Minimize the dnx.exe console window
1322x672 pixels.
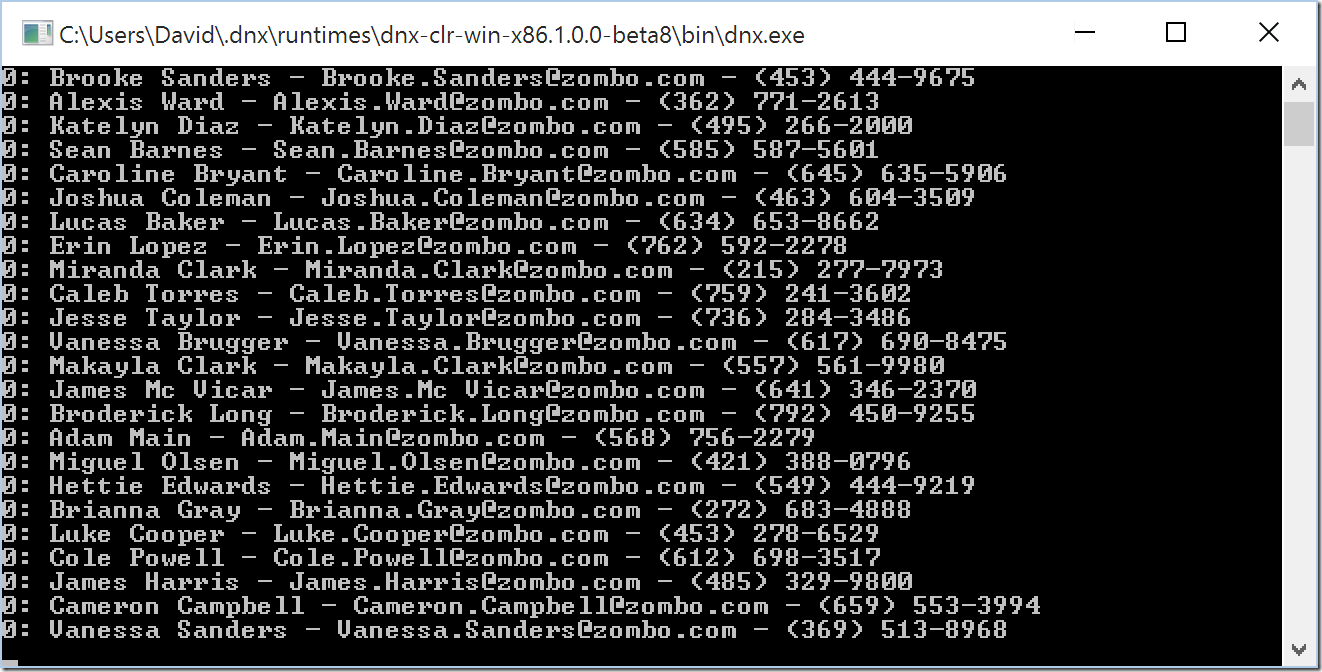(1085, 33)
